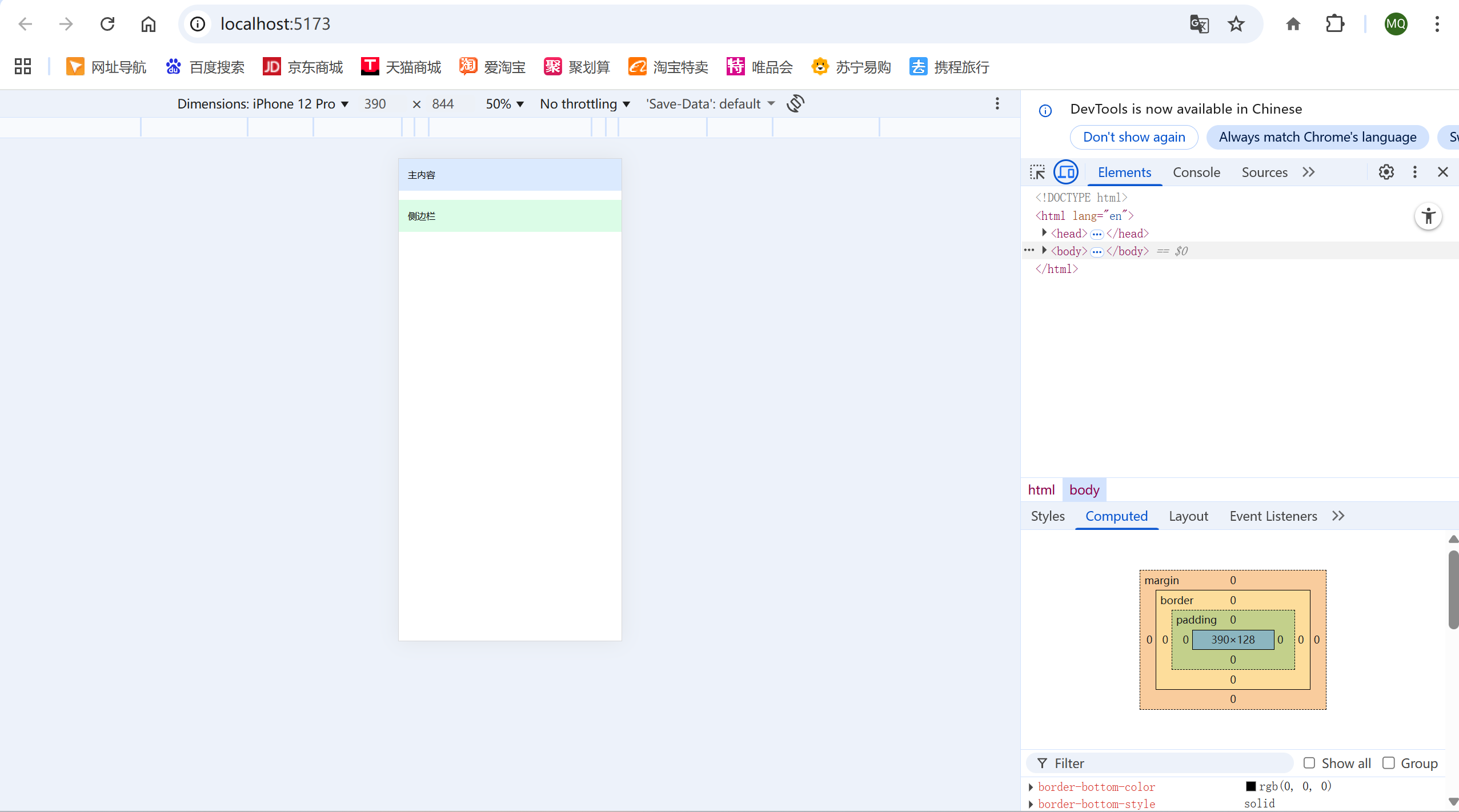Click the Don't show again button
The width and height of the screenshot is (1459, 812).
pos(1133,137)
